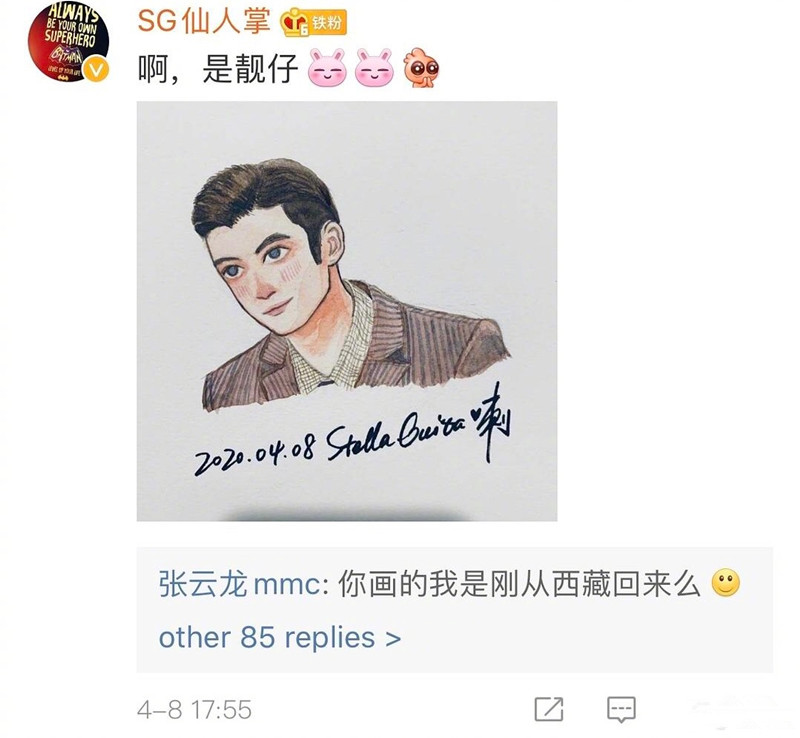Tap the first pink rabbit emoji
The width and height of the screenshot is (800, 738).
(328, 68)
